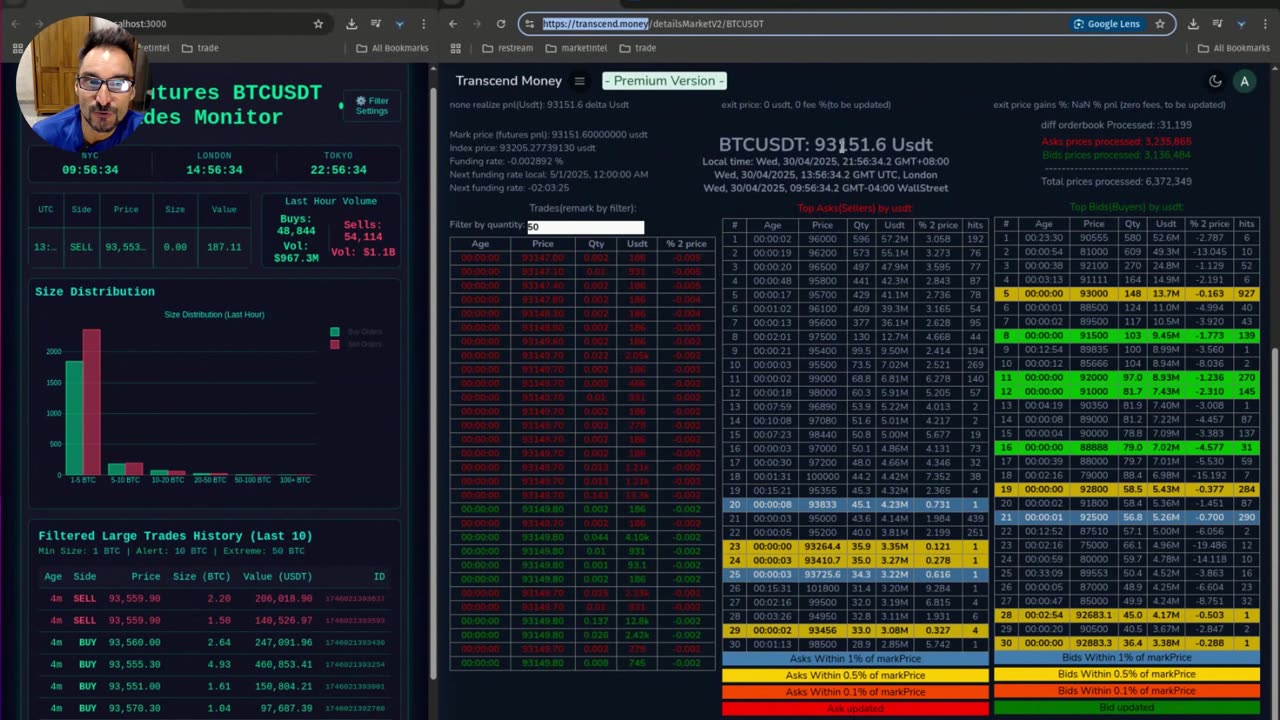Open trade bookmark folder in the left window

(x=199, y=48)
